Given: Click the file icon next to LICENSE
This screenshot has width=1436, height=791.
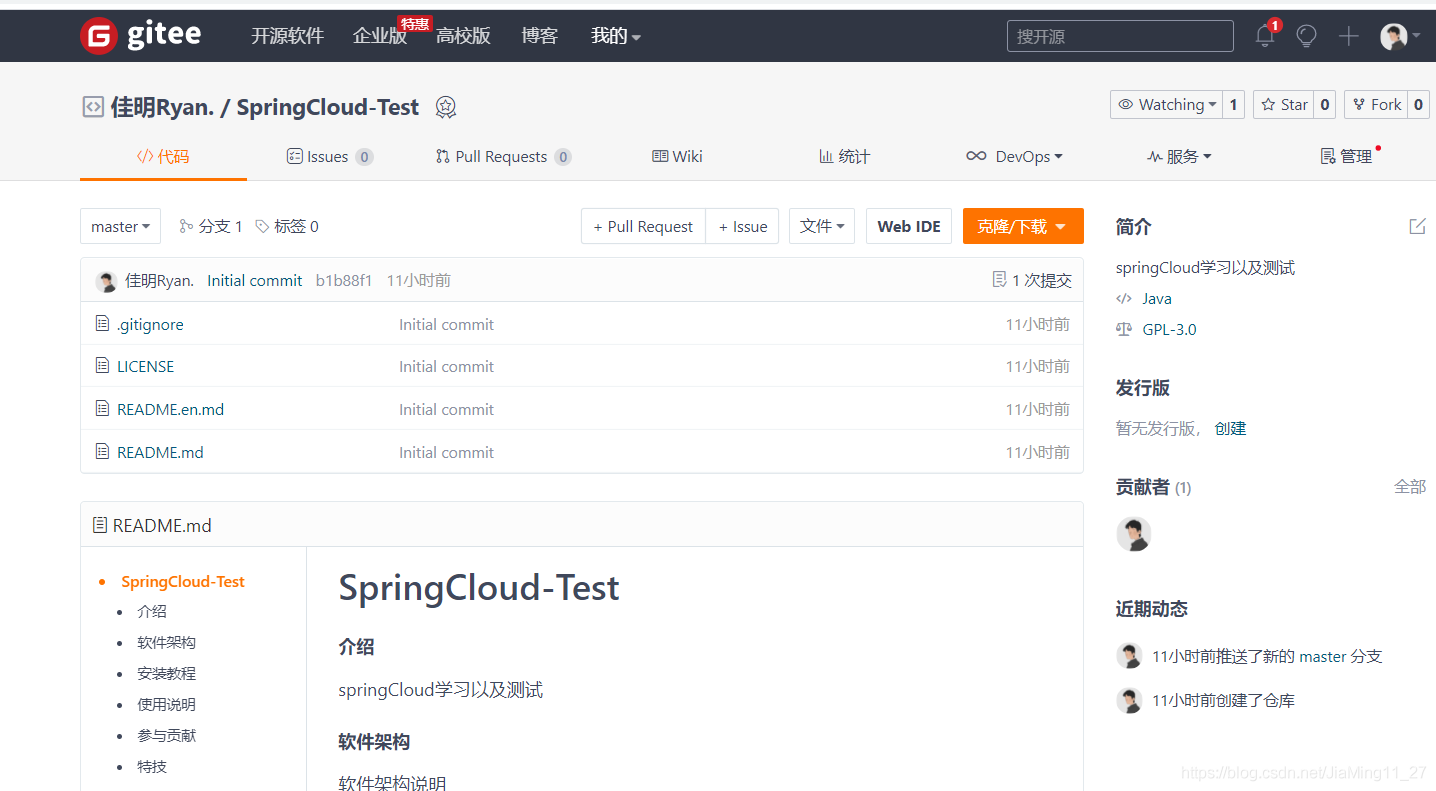Looking at the screenshot, I should [102, 366].
